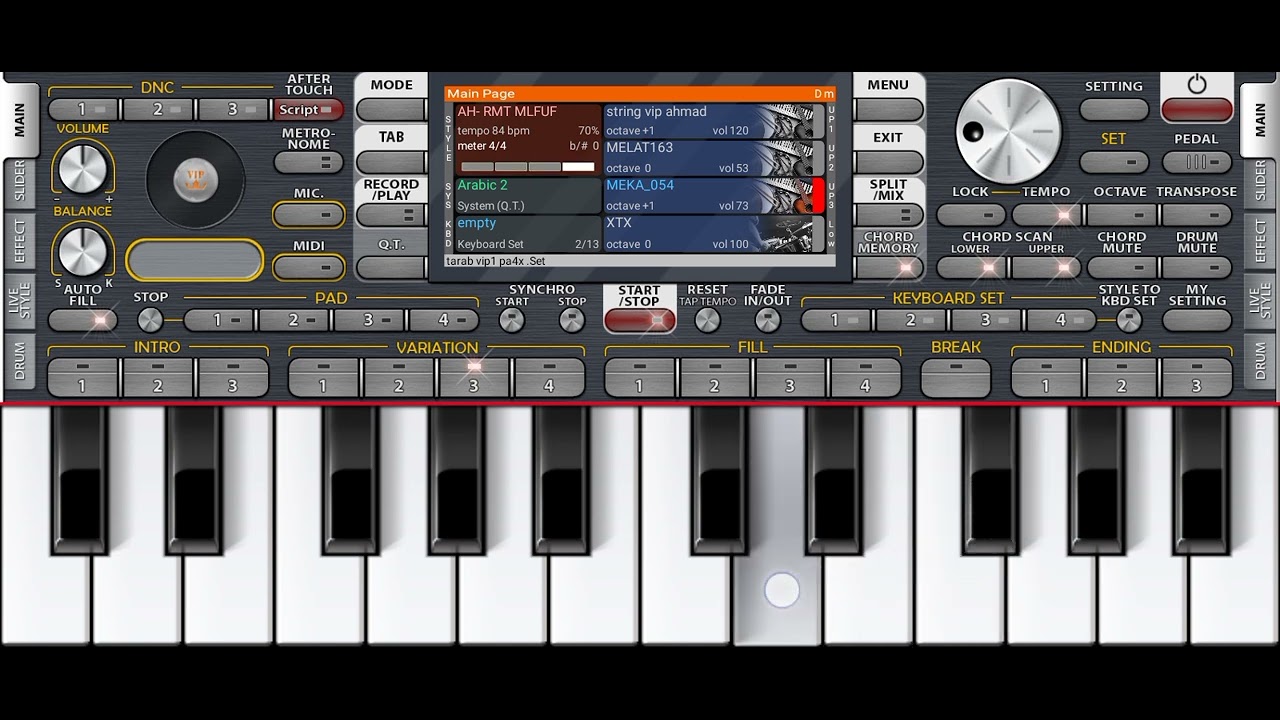This screenshot has height=720, width=1280.
Task: Tap the Reset Tap Tempo knob button
Action: coord(707,320)
